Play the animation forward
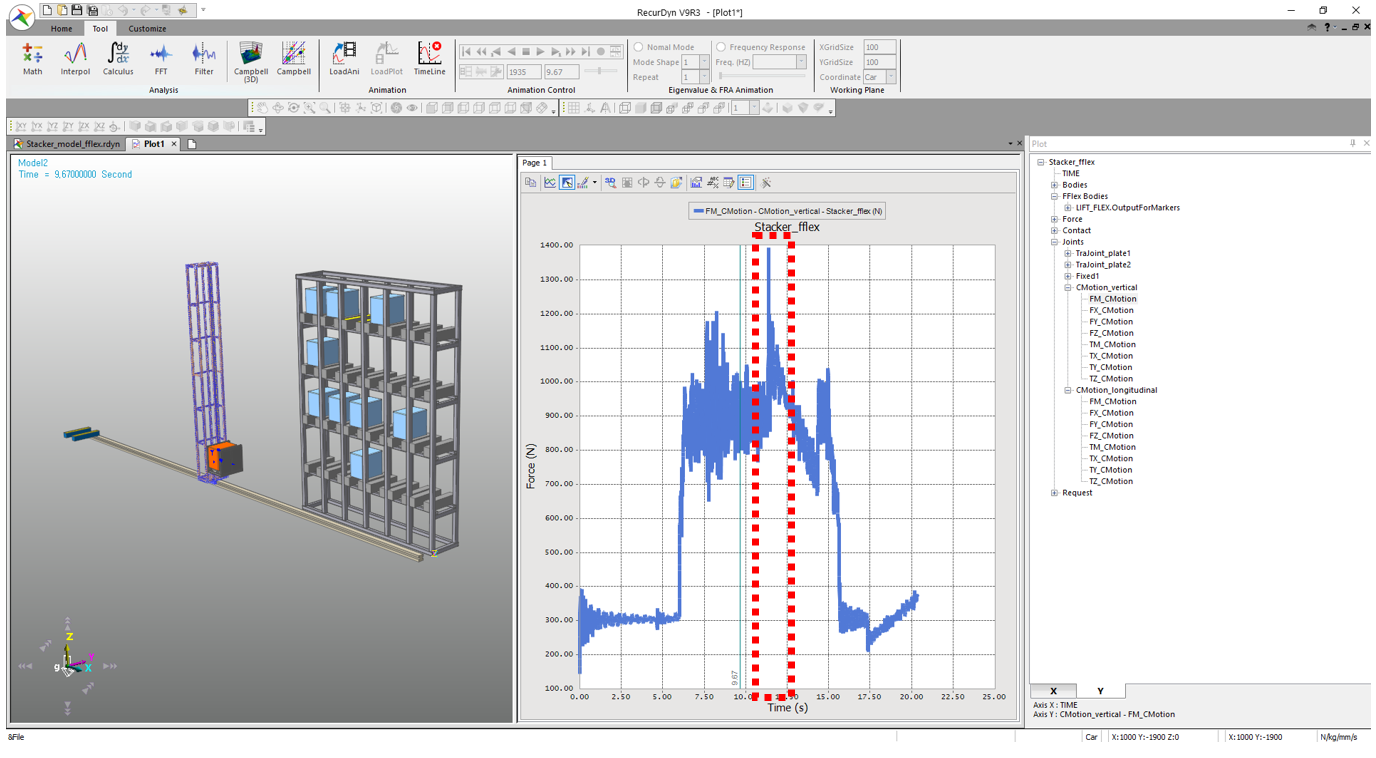Image resolution: width=1376 pixels, height=758 pixels. pyautogui.click(x=540, y=52)
